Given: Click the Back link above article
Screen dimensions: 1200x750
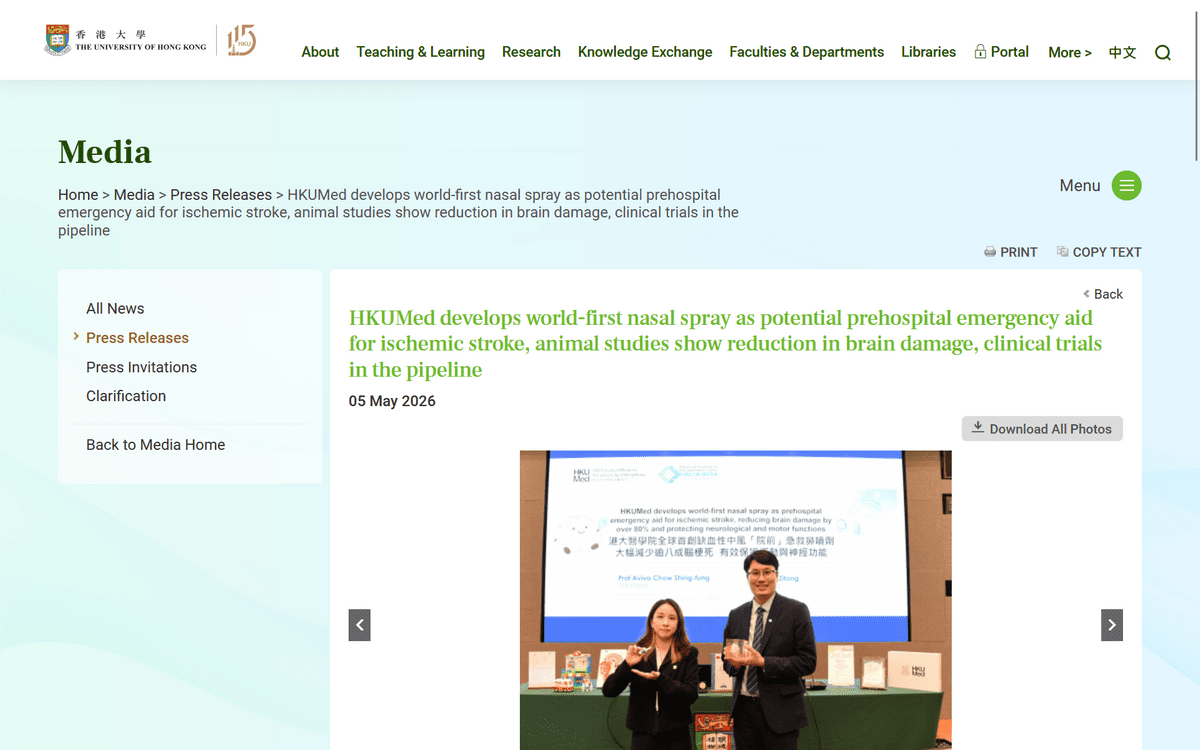Looking at the screenshot, I should pyautogui.click(x=1108, y=294).
